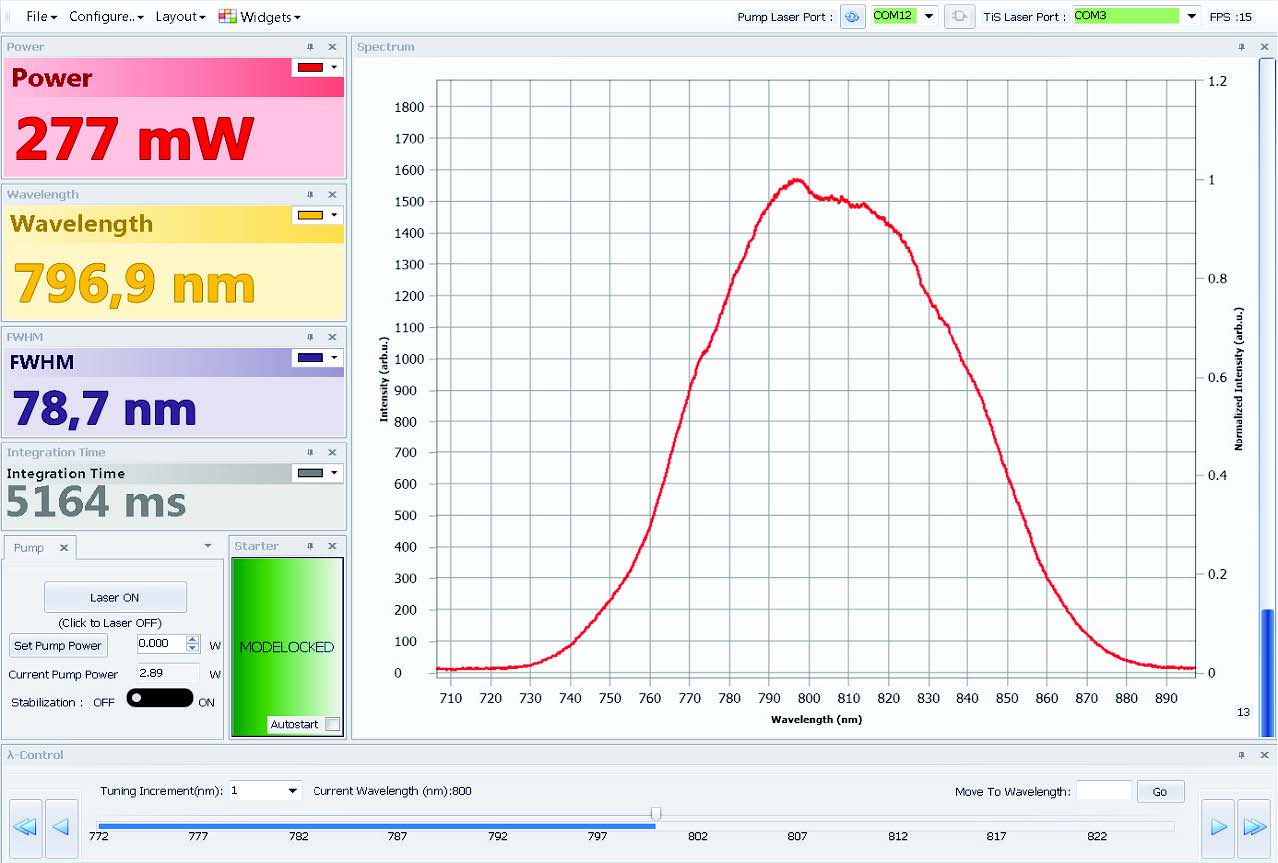
Task: Enable the Autostart checkbox
Action: pos(332,724)
